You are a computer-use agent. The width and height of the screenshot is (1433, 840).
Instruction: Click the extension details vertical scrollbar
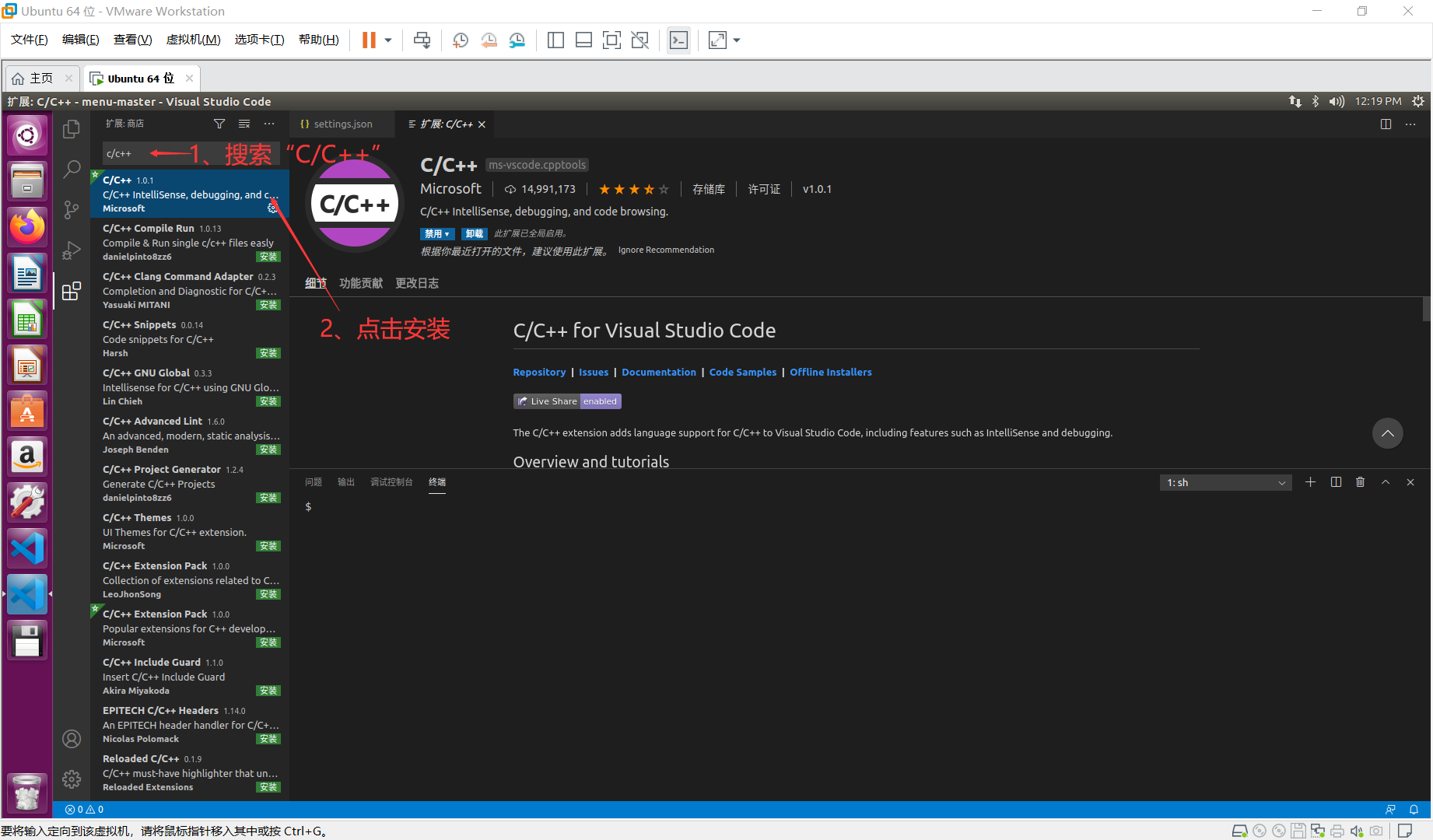(x=1427, y=309)
